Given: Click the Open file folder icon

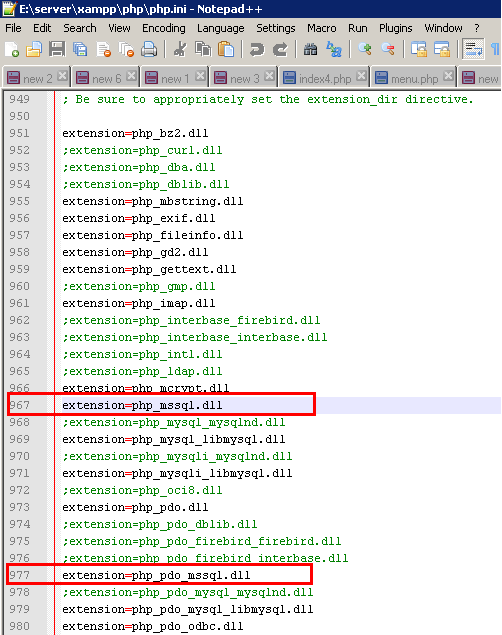Looking at the screenshot, I should pyautogui.click(x=34, y=49).
